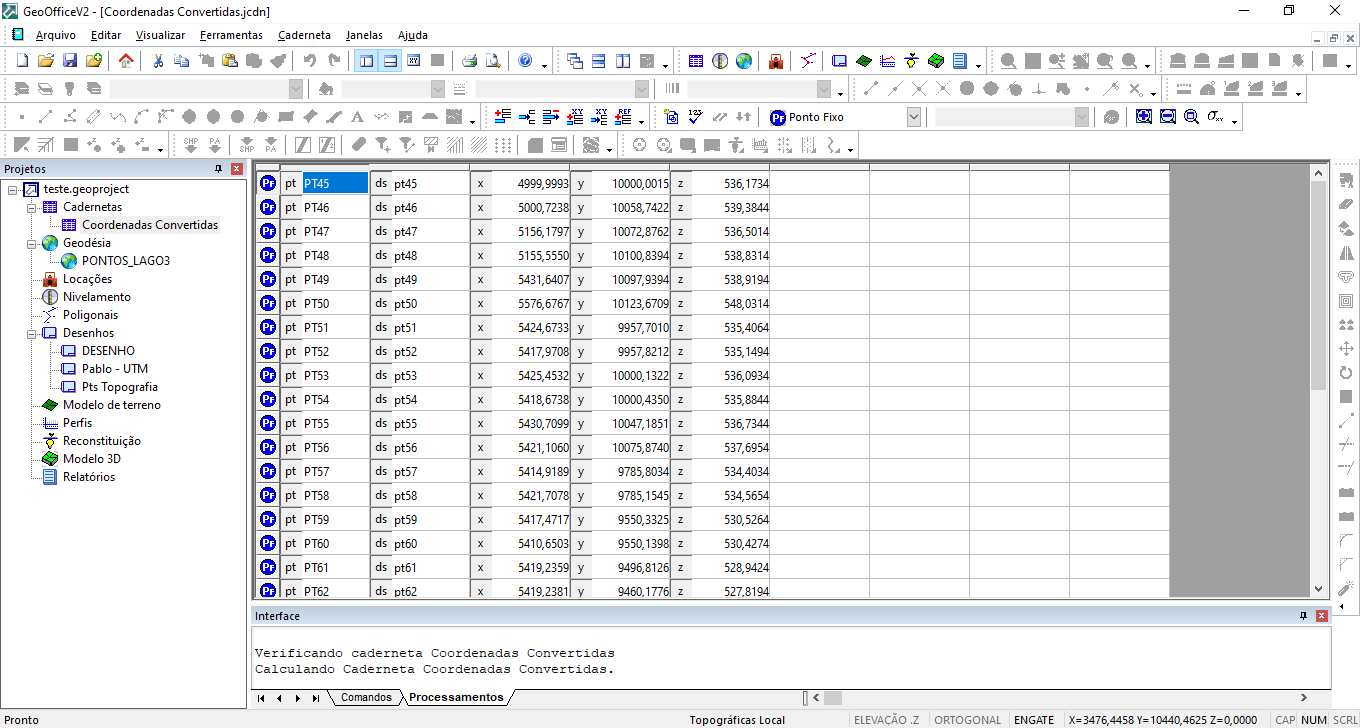Toggle ELEVAÇÃO .Z in status bar

tap(886, 720)
